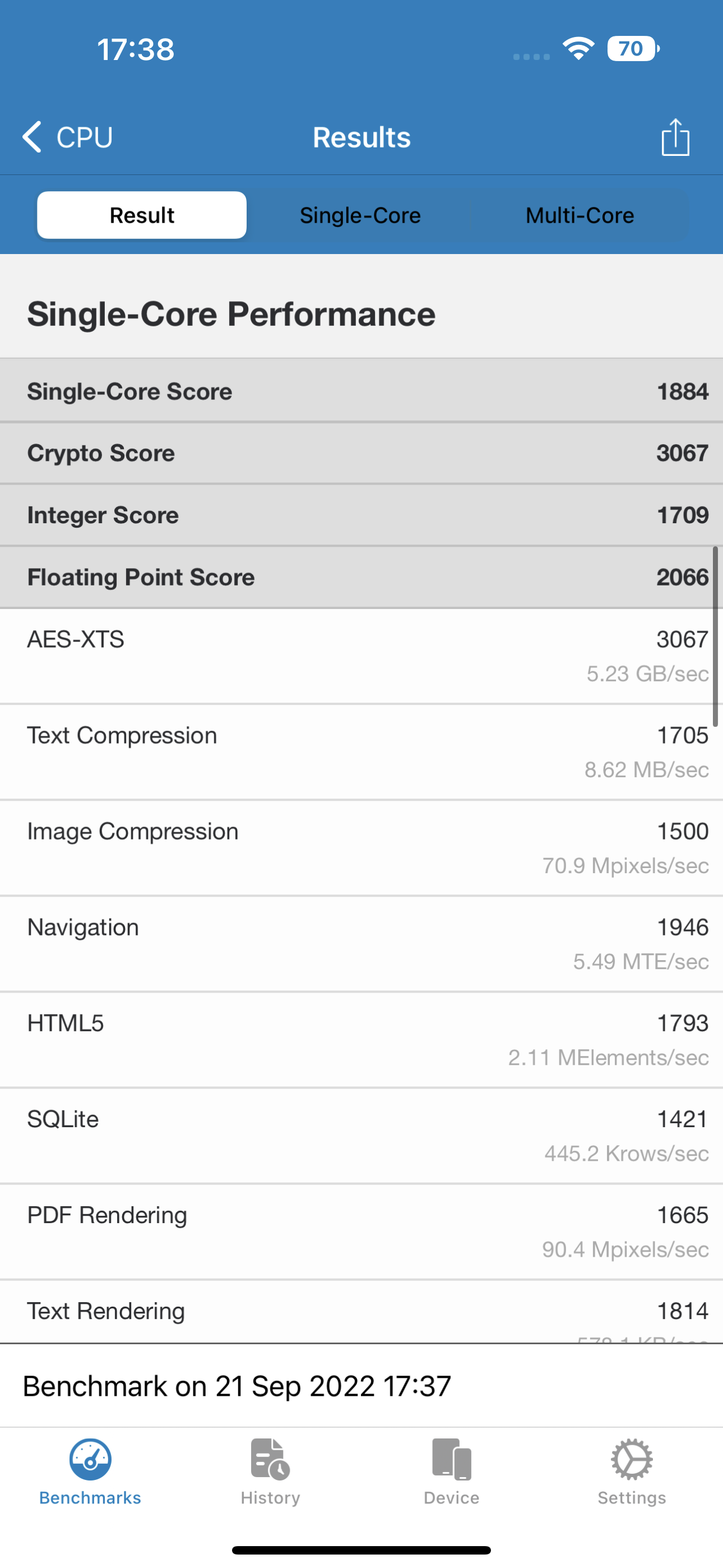Open the History icon
Viewport: 723px width, 1568px height.
(x=270, y=1459)
